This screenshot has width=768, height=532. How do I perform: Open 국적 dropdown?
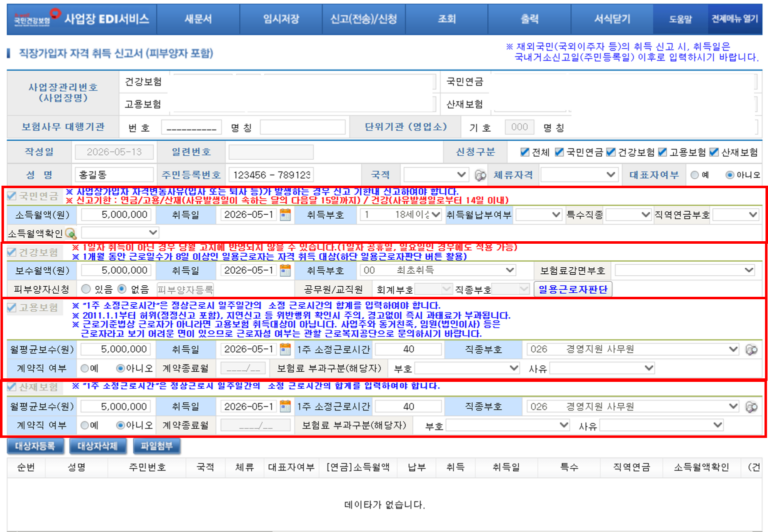(x=435, y=174)
